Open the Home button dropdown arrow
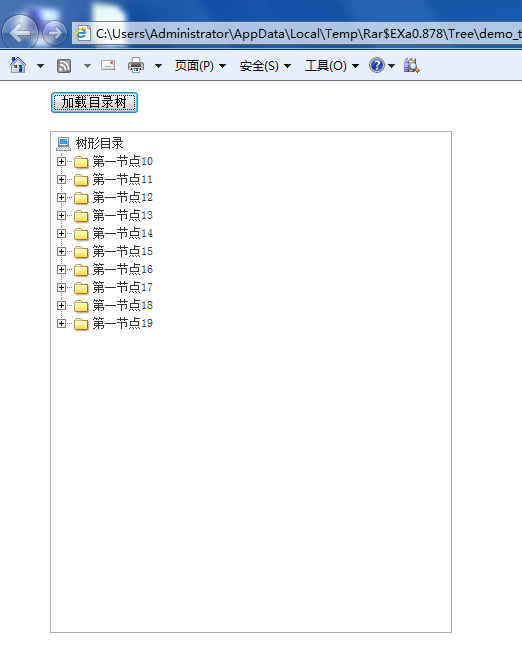The height and width of the screenshot is (658, 522). pyautogui.click(x=40, y=66)
